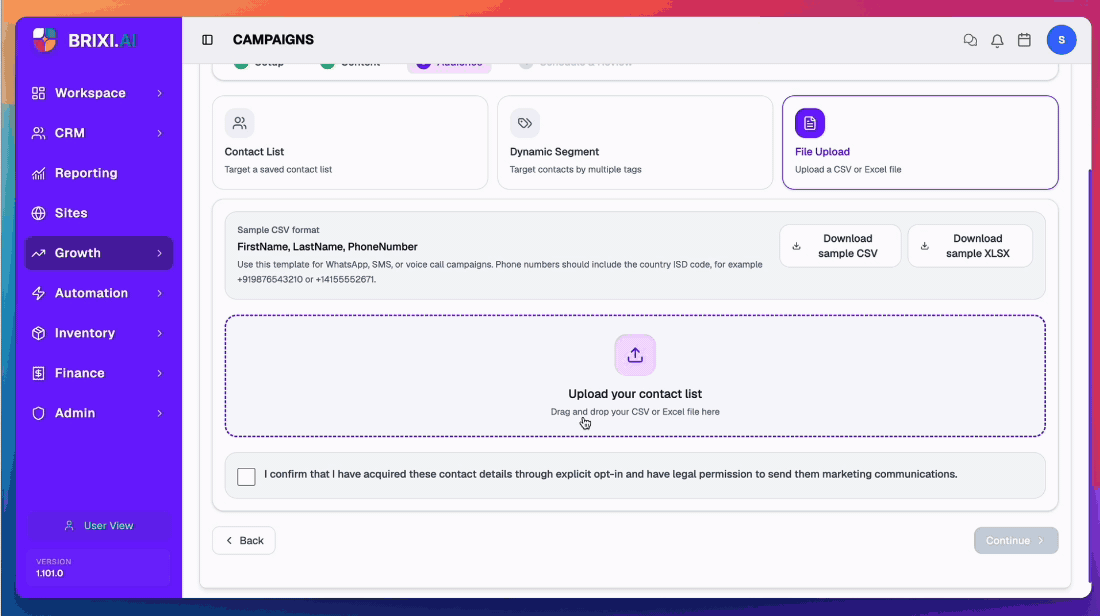Expand the Workspace menu chevron
The height and width of the screenshot is (616, 1100).
pos(159,93)
